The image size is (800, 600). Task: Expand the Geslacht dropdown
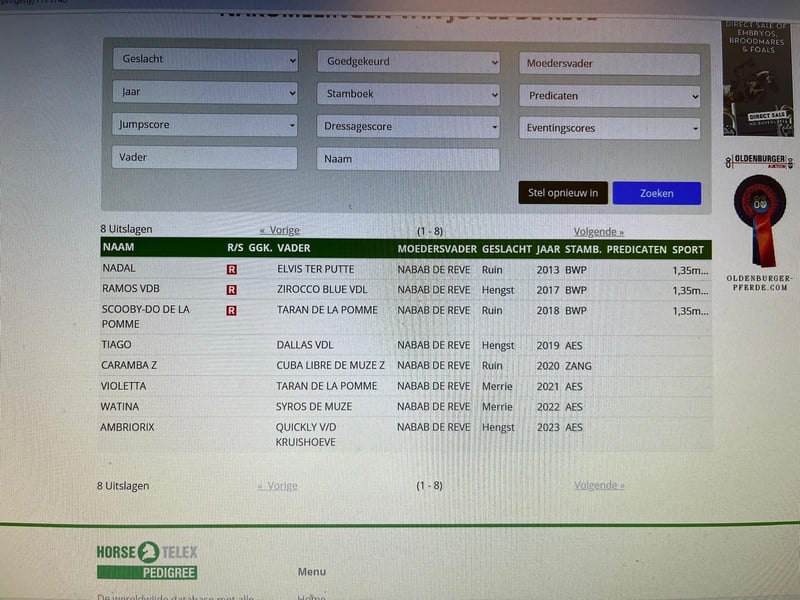[205, 60]
